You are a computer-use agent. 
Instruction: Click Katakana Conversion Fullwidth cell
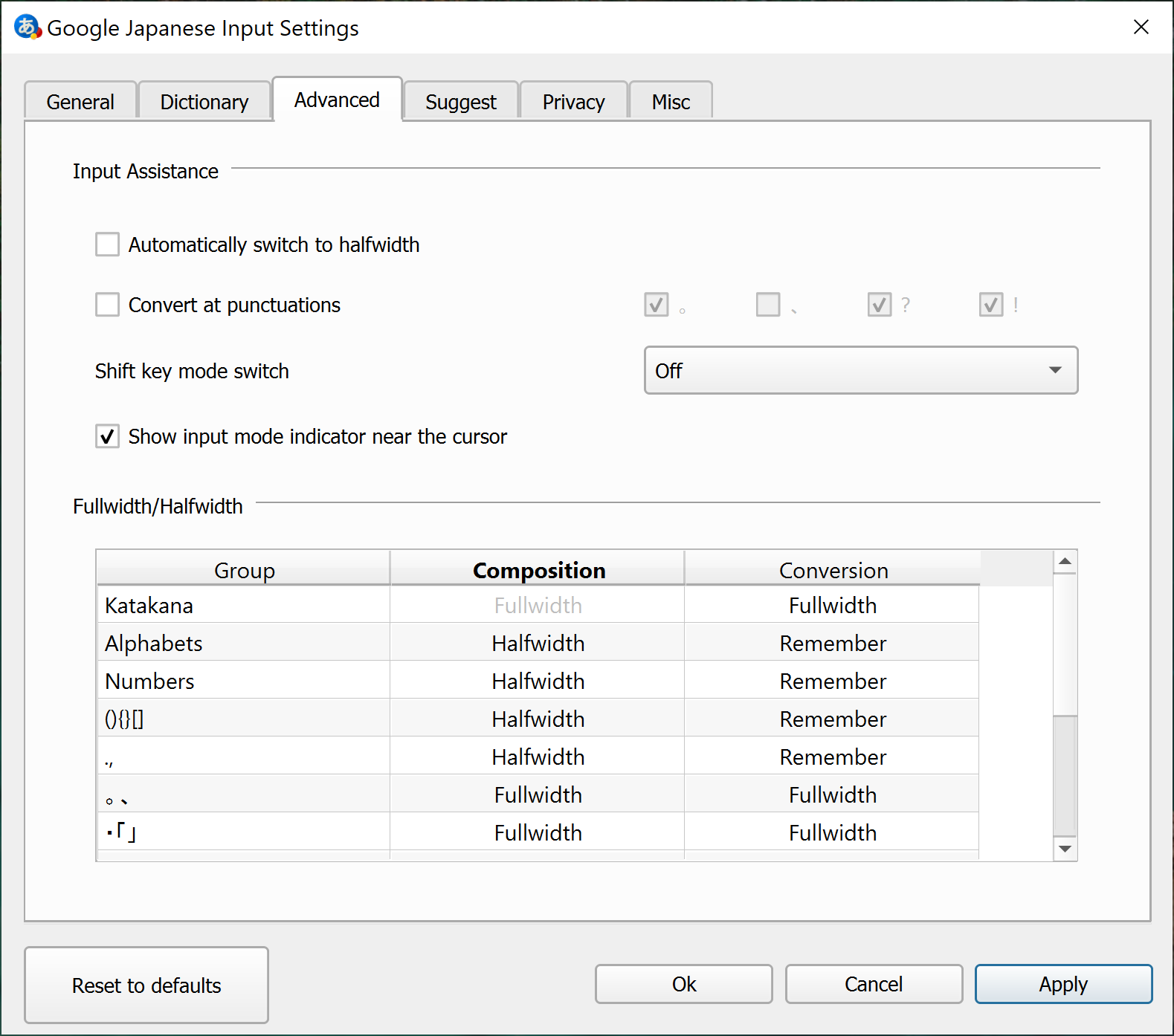pos(833,605)
